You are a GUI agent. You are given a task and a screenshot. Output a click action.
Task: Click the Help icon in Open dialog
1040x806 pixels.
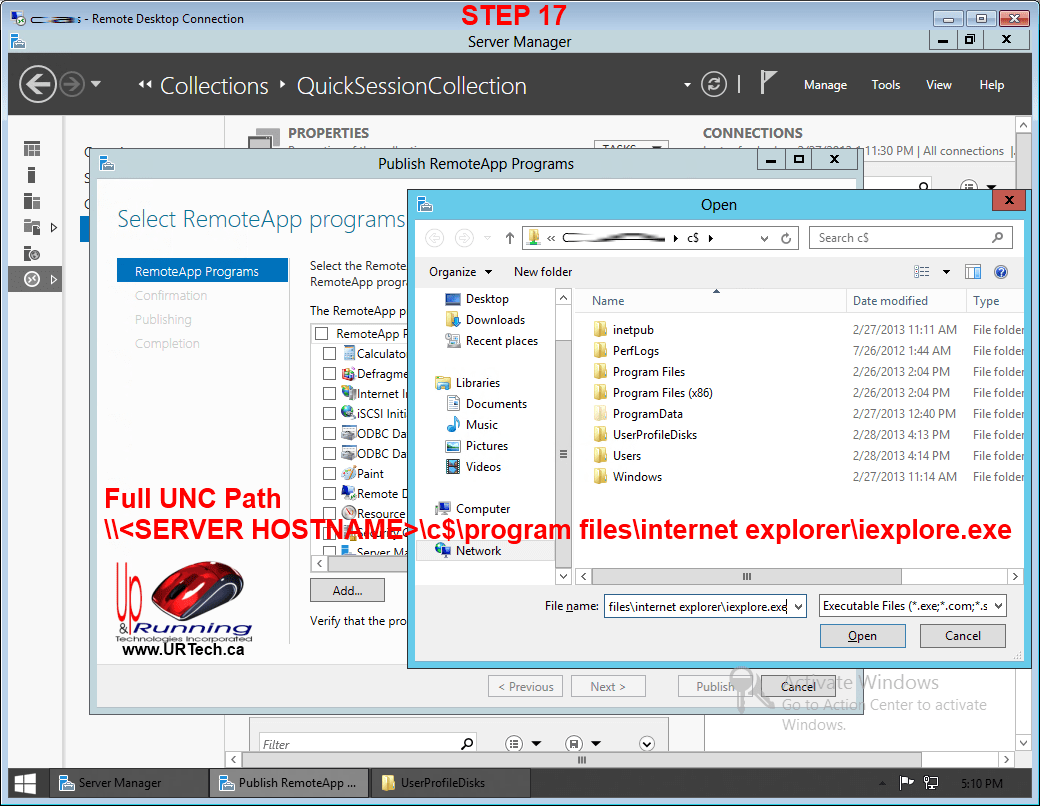pos(1000,272)
